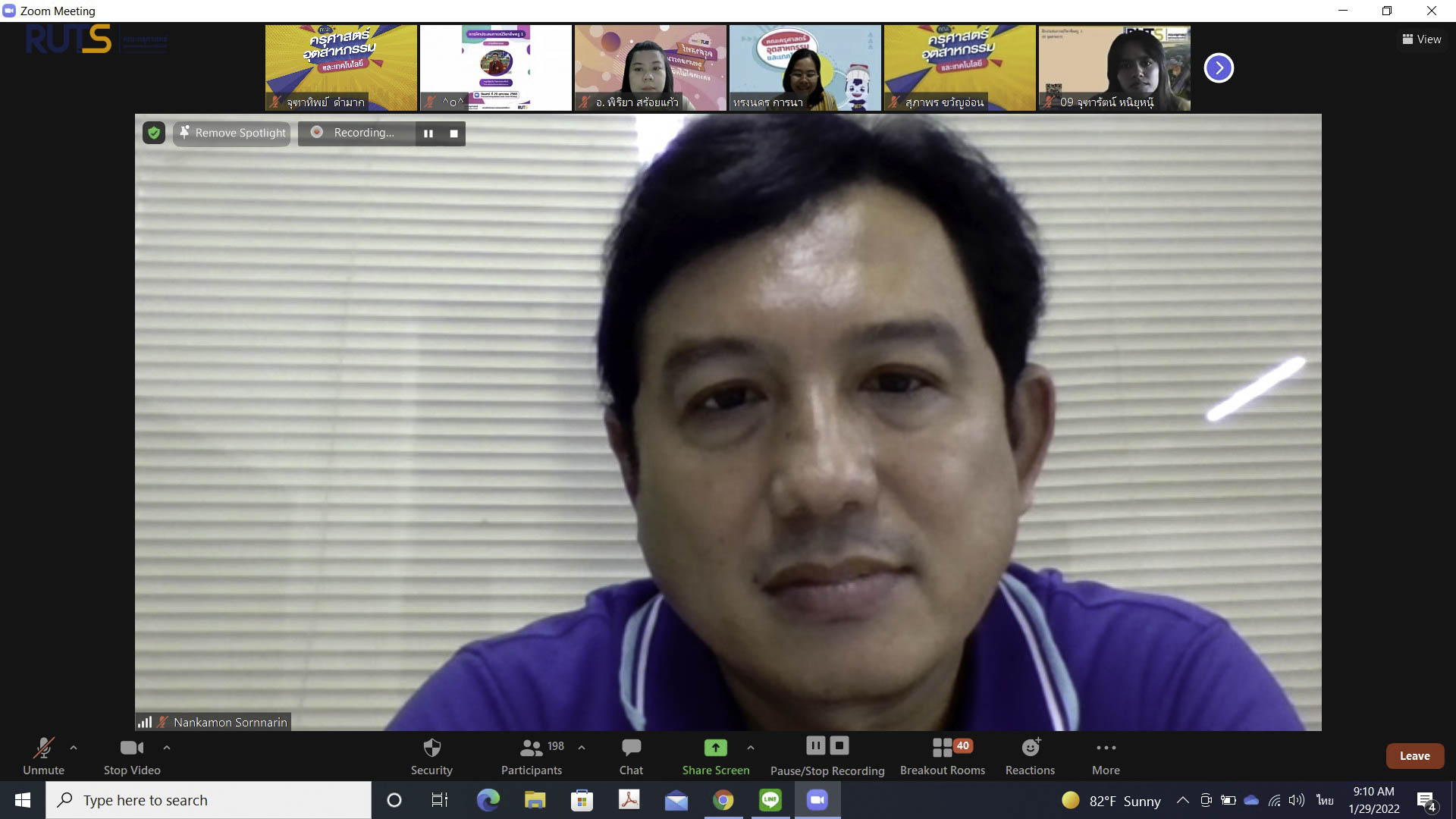Click the green Share Screen button
The width and height of the screenshot is (1456, 819).
tap(715, 756)
